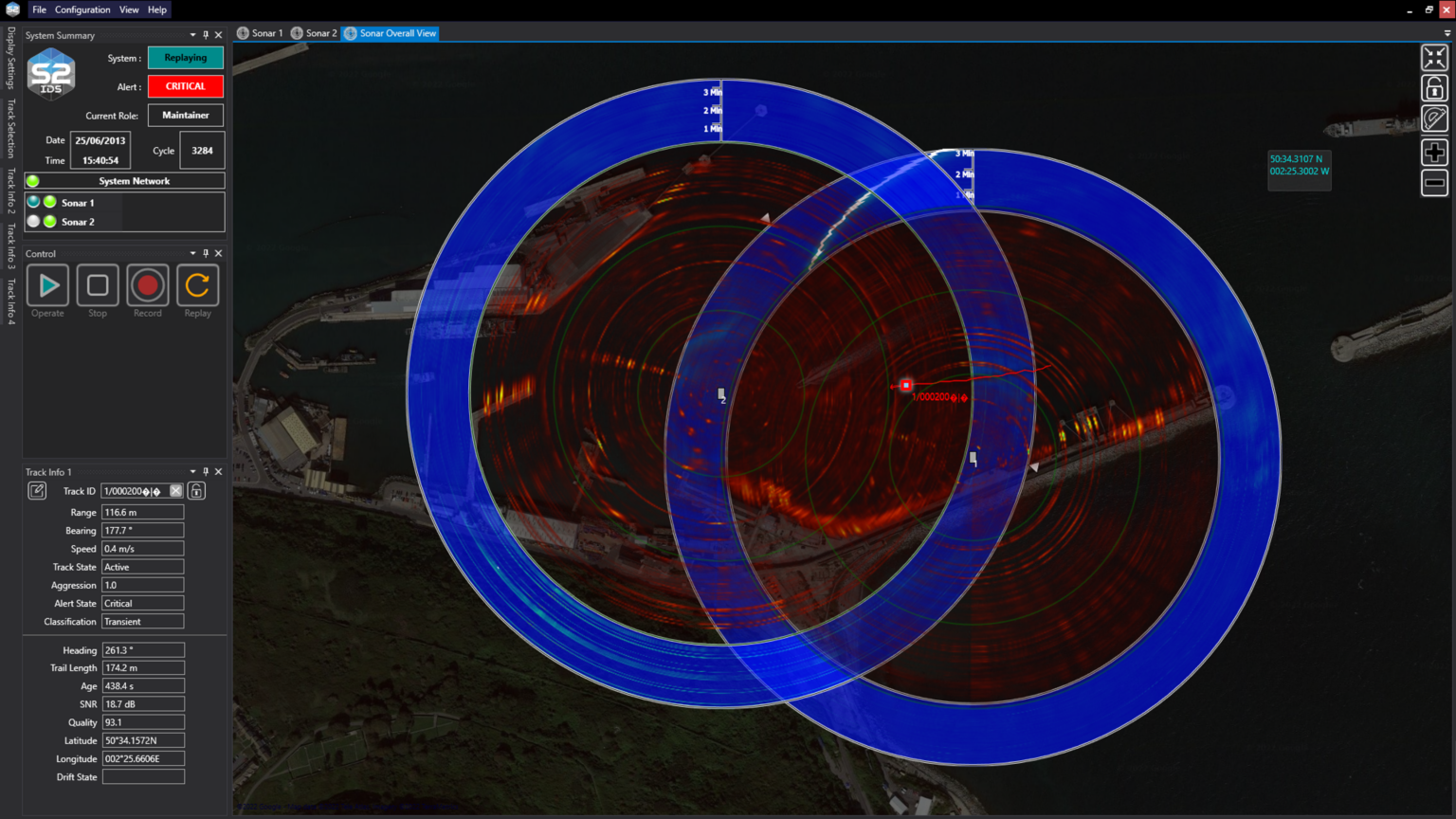The image size is (1456, 819).
Task: Toggle the System Network green status light
Action: pyautogui.click(x=33, y=181)
